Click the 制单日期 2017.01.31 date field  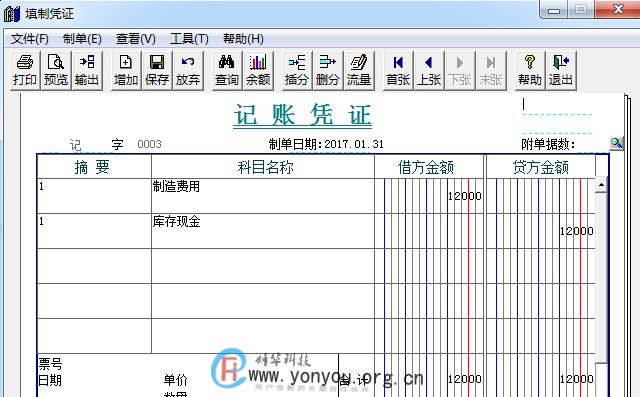[354, 144]
